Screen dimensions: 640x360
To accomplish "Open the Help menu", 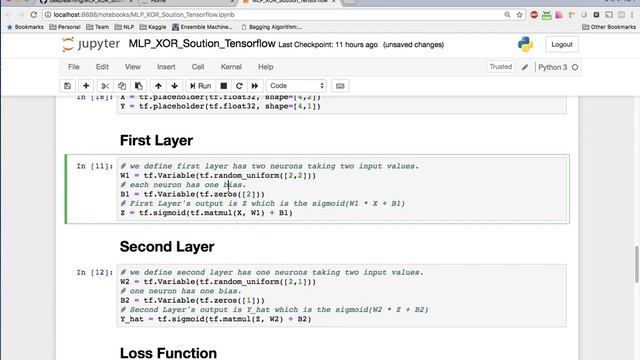I will coord(266,67).
